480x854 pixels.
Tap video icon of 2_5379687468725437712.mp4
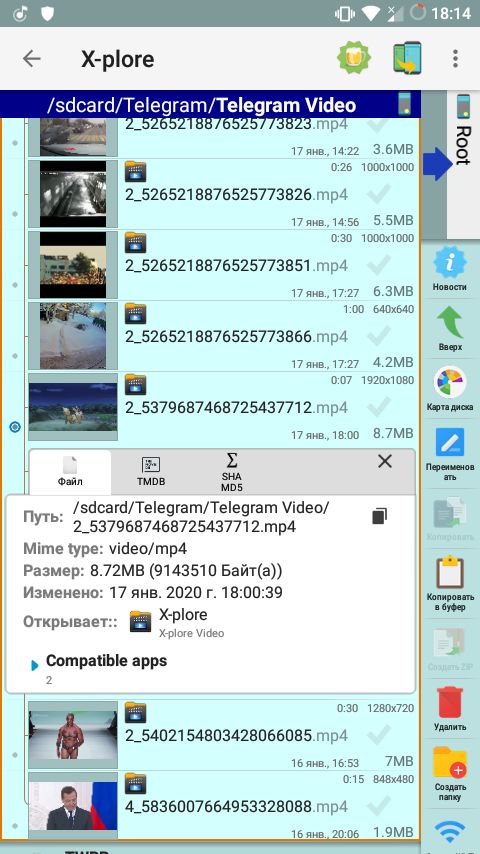135,385
